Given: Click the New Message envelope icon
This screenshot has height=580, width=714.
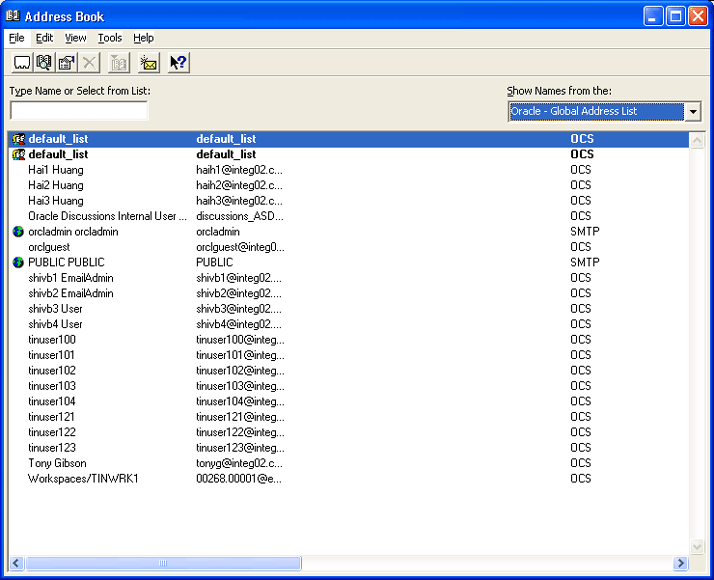Looking at the screenshot, I should (x=148, y=63).
